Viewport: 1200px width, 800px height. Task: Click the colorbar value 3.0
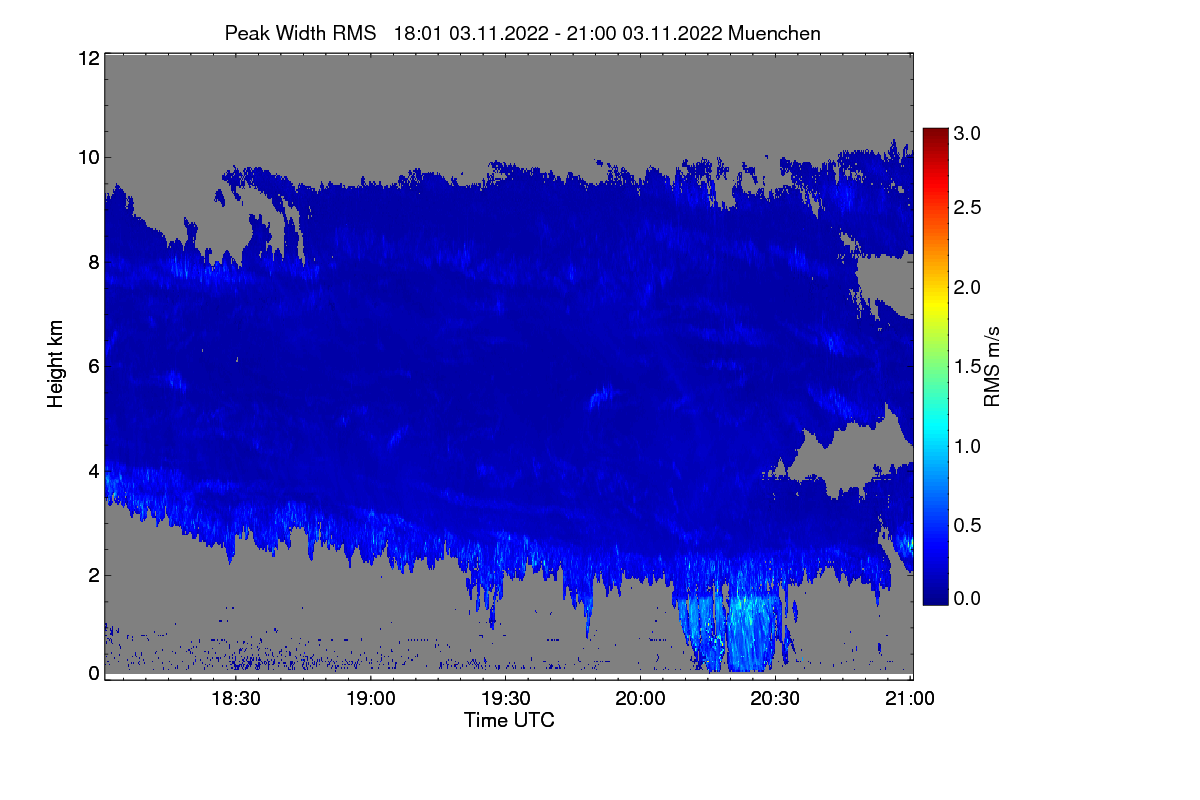point(966,133)
